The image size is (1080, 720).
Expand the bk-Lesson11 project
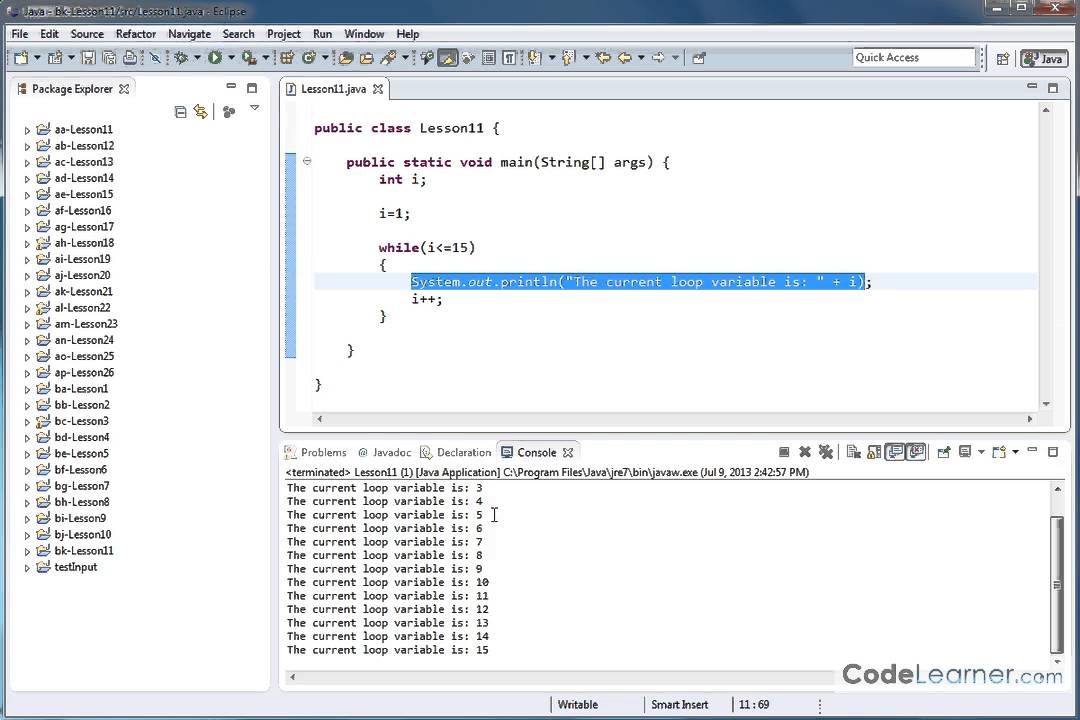click(27, 551)
